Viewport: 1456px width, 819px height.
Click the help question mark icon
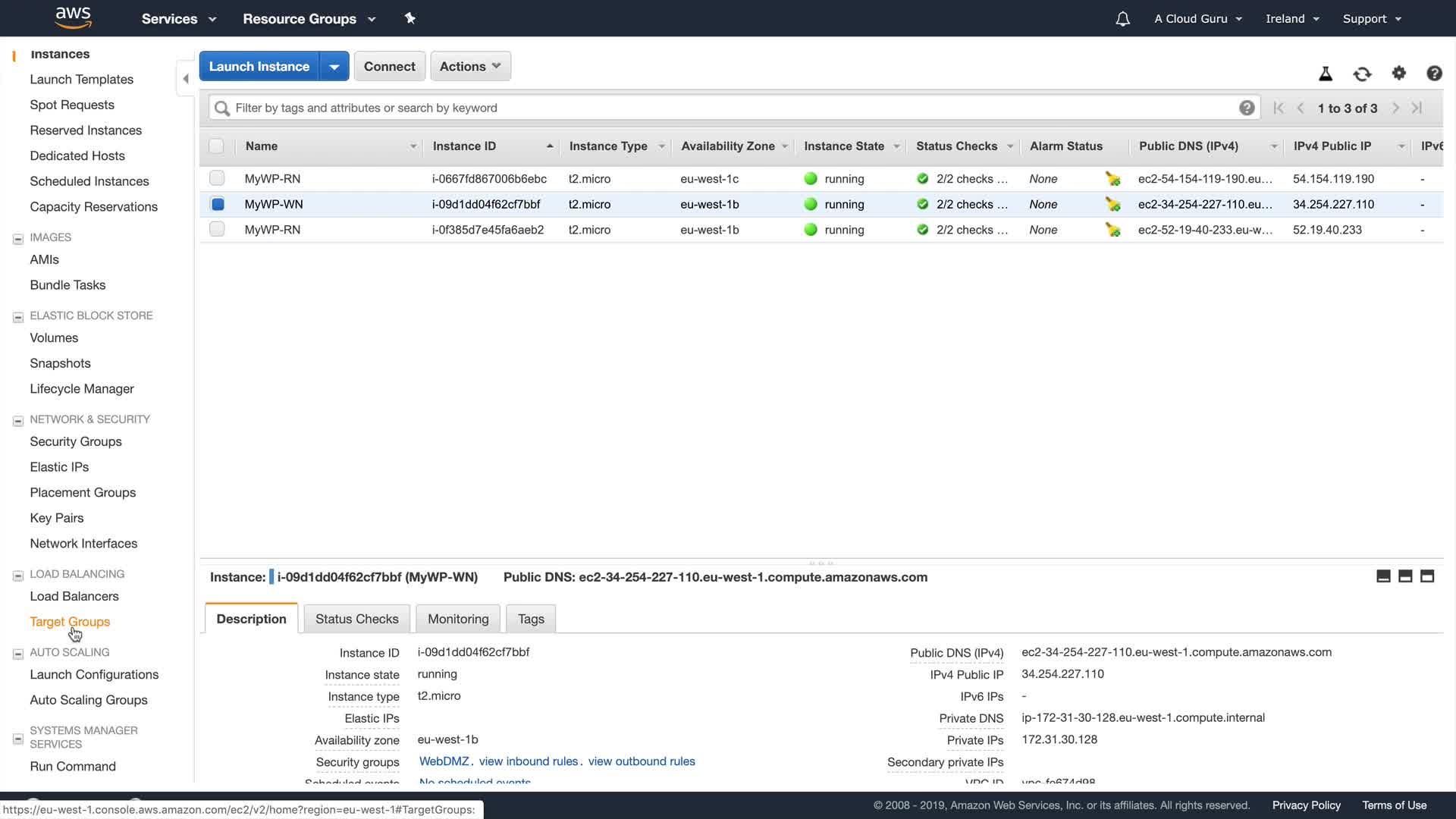[x=1433, y=74]
